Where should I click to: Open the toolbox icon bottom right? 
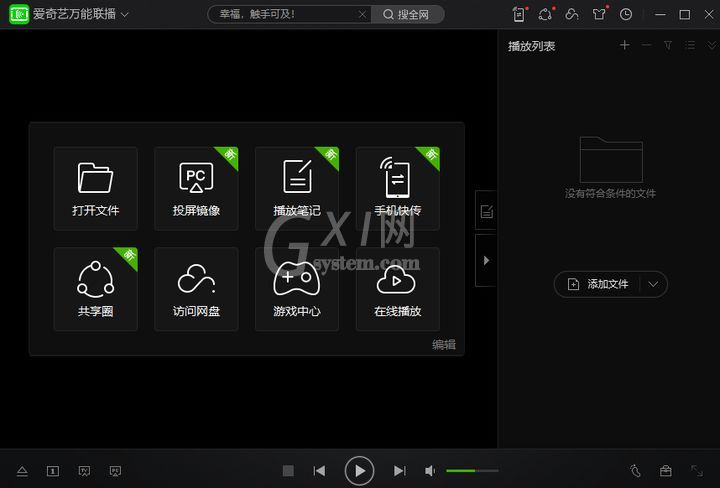coord(666,471)
